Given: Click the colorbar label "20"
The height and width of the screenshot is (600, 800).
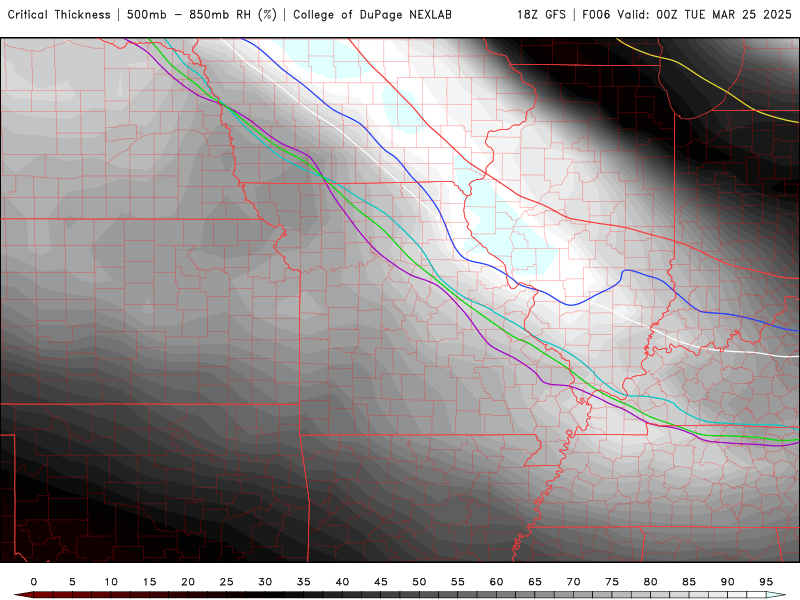Looking at the screenshot, I should point(188,582).
